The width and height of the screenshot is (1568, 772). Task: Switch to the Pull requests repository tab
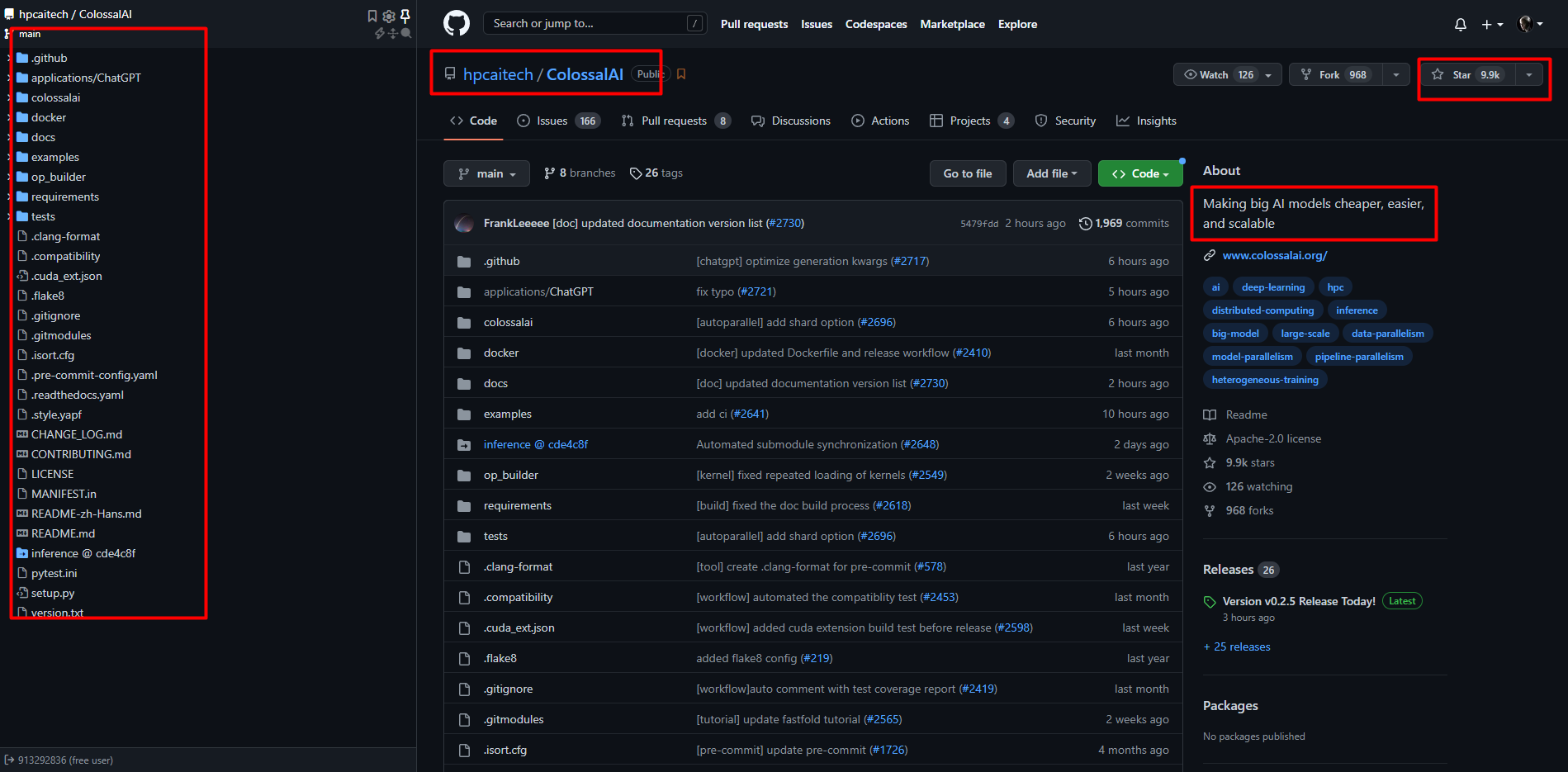click(x=676, y=121)
